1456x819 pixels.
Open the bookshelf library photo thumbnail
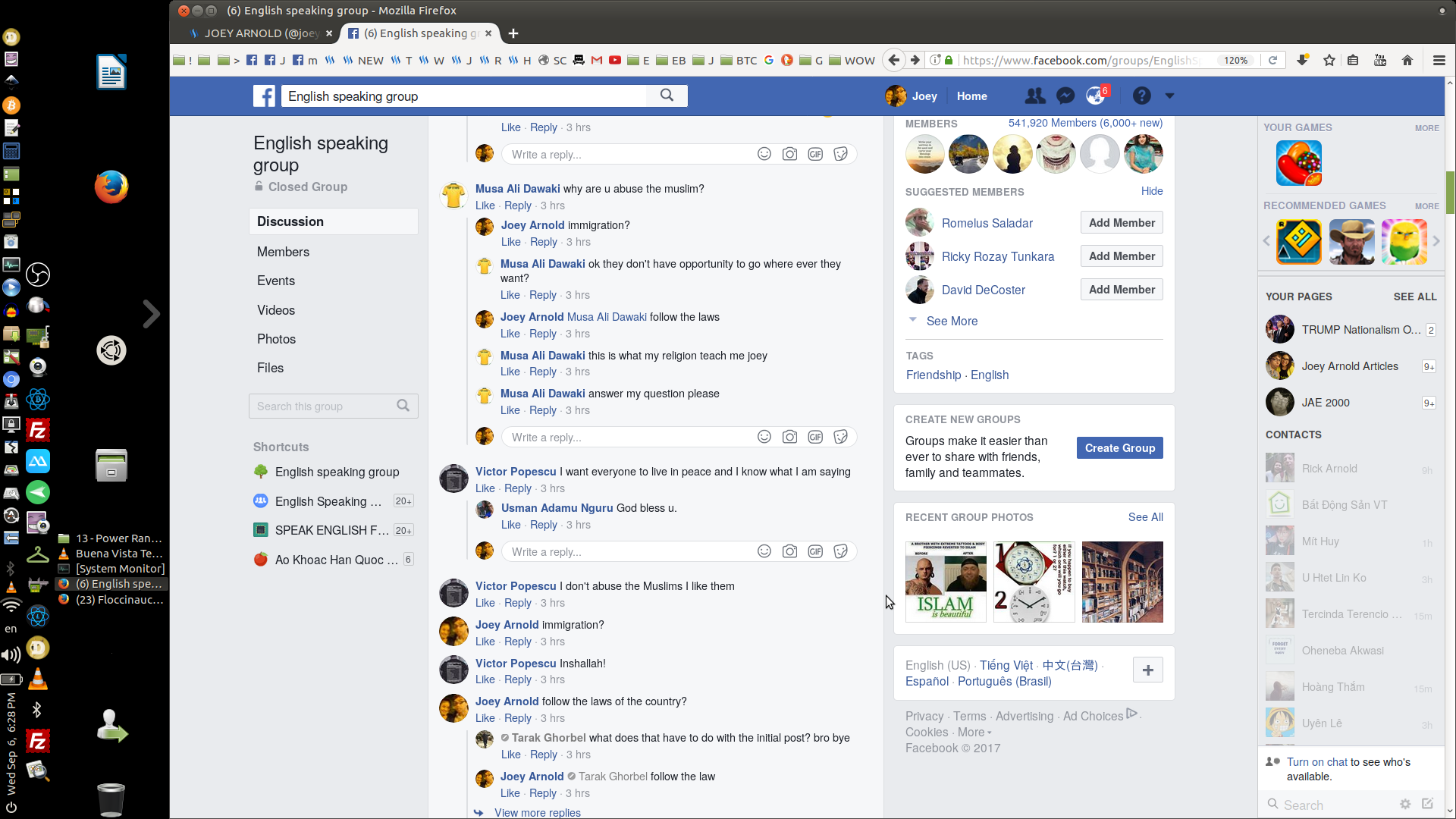[x=1122, y=582]
